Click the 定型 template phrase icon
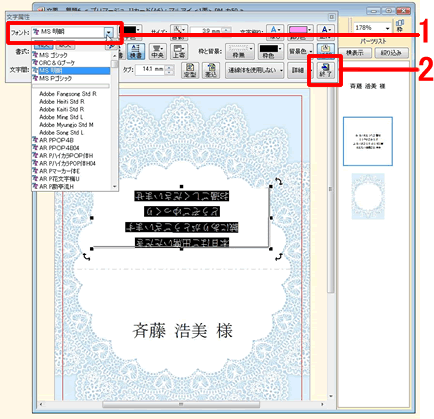Viewport: 434px width, 419px height. [190, 70]
